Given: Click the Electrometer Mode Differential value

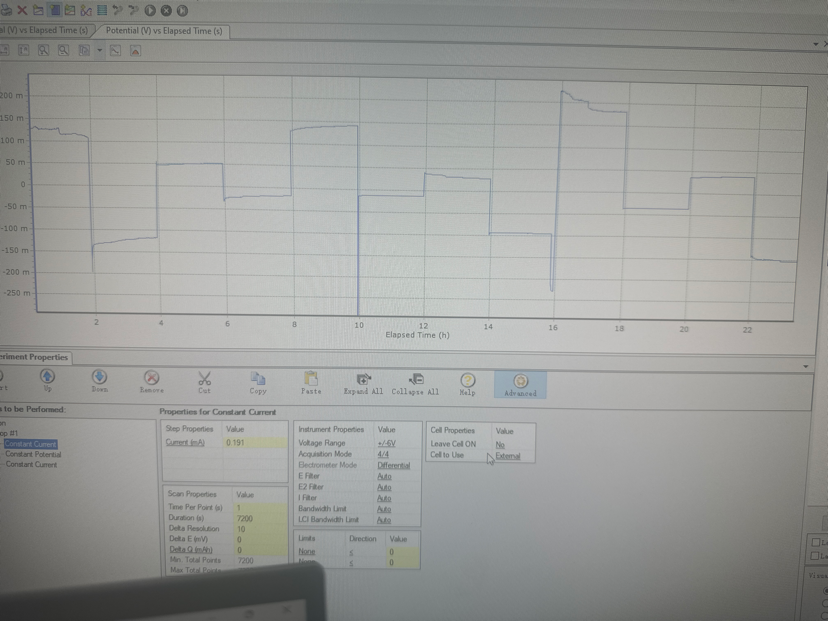Looking at the screenshot, I should click(x=393, y=465).
